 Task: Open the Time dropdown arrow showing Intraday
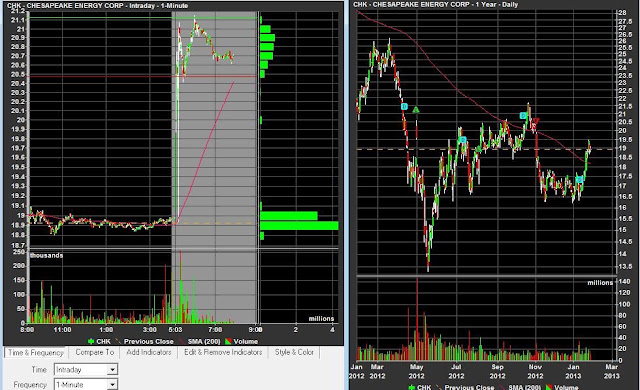pyautogui.click(x=112, y=370)
